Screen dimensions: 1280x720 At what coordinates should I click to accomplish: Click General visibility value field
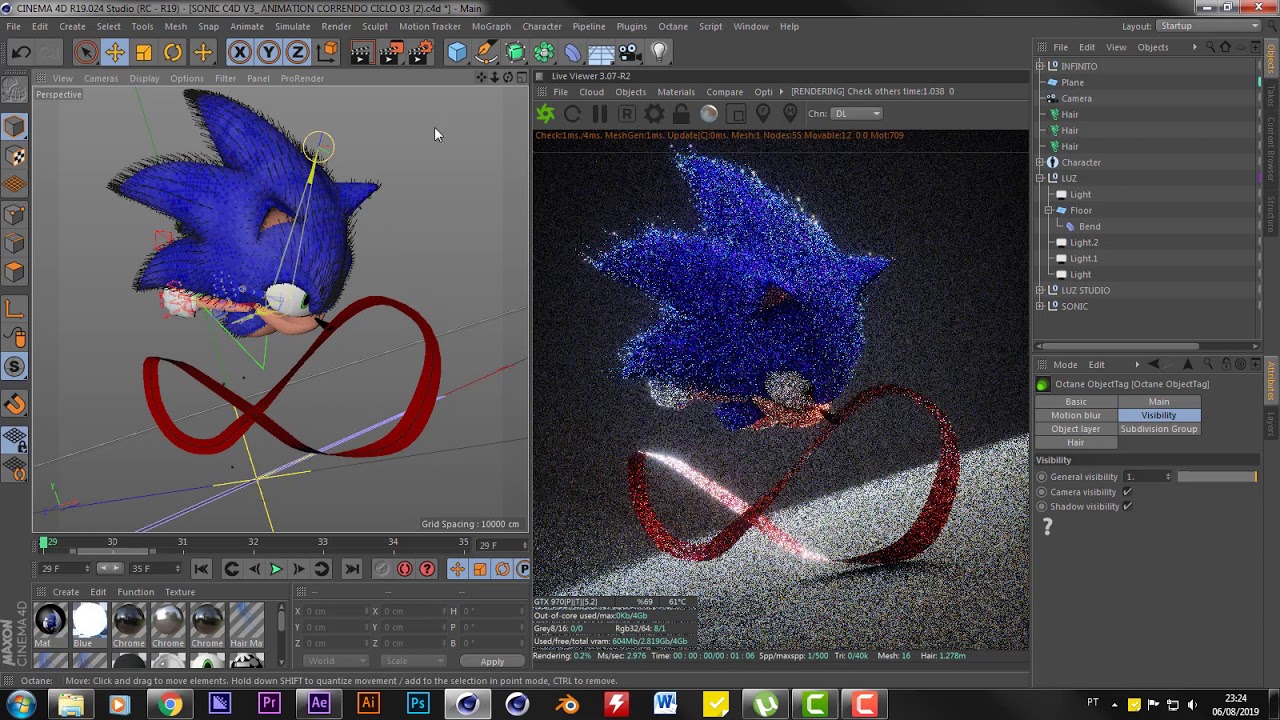[1144, 477]
